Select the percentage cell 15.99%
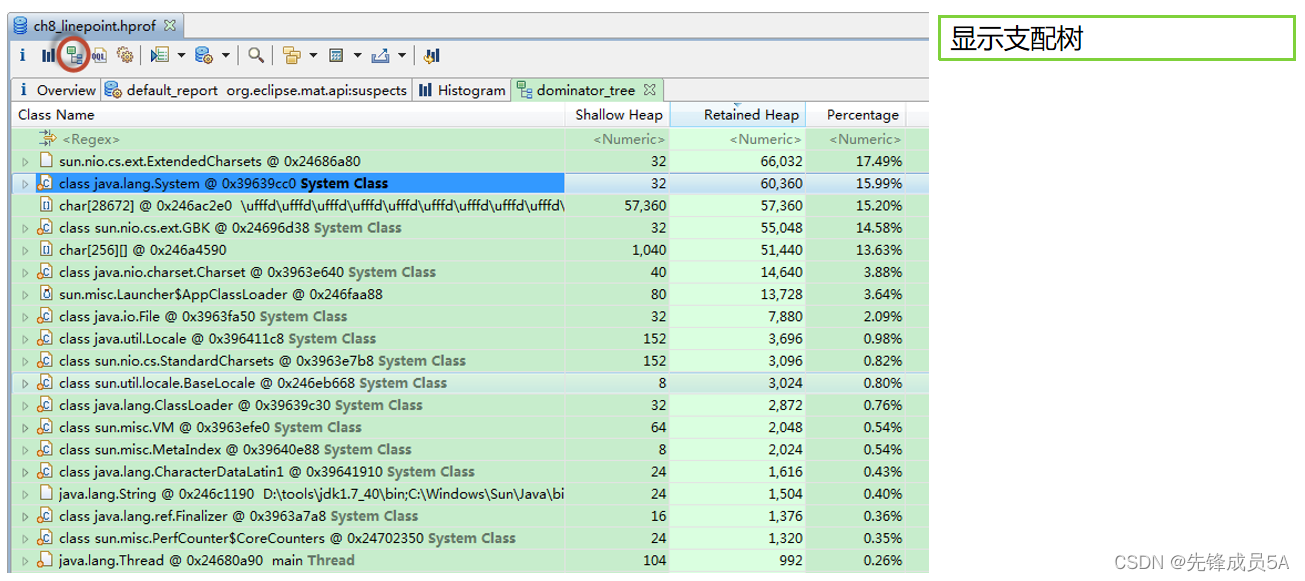 click(x=879, y=183)
